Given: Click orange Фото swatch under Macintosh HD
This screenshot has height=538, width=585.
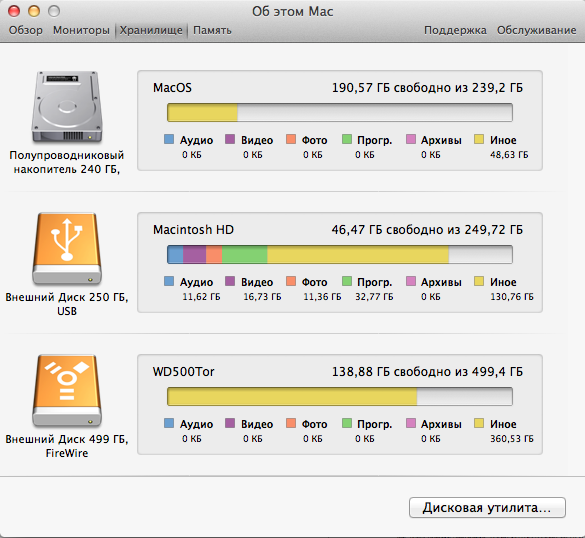Looking at the screenshot, I should coord(291,281).
